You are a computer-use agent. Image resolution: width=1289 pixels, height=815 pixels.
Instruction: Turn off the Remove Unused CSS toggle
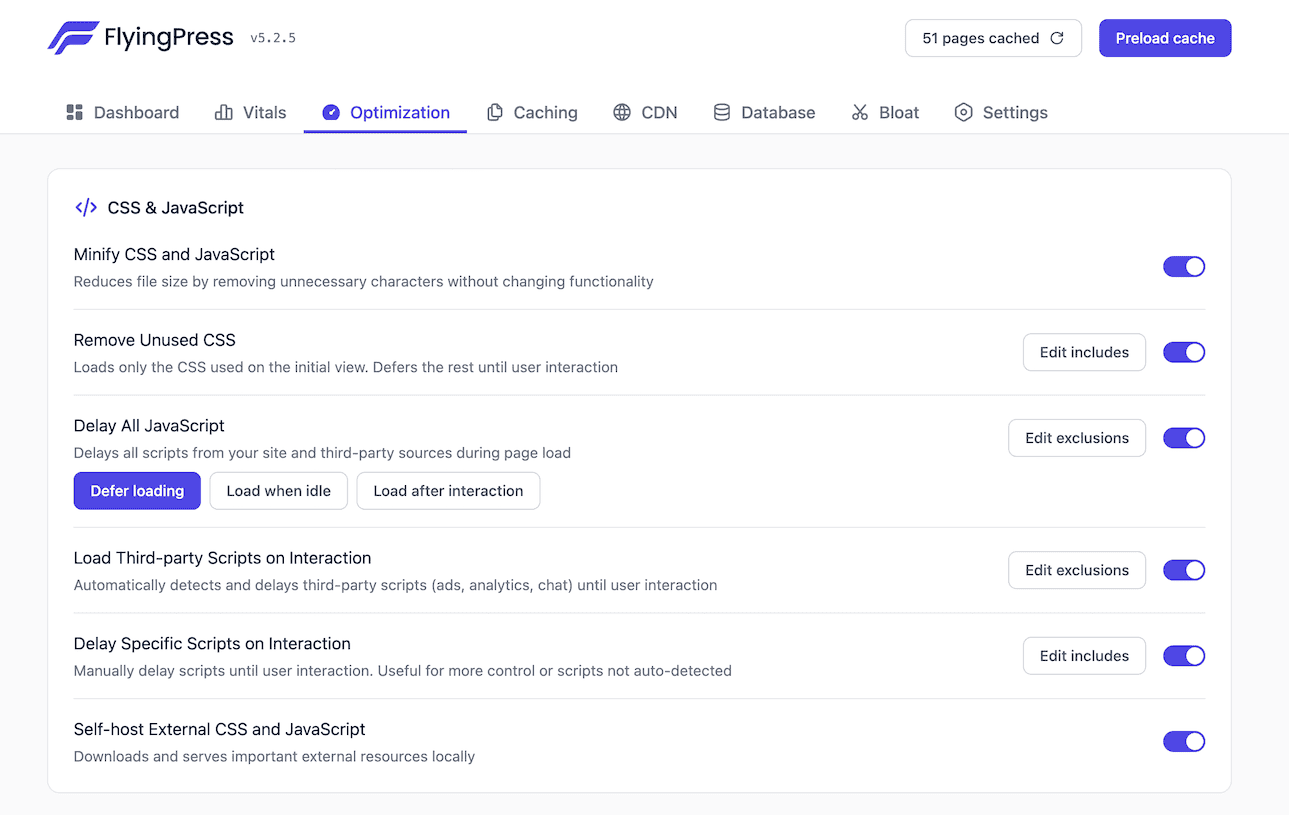(x=1184, y=352)
